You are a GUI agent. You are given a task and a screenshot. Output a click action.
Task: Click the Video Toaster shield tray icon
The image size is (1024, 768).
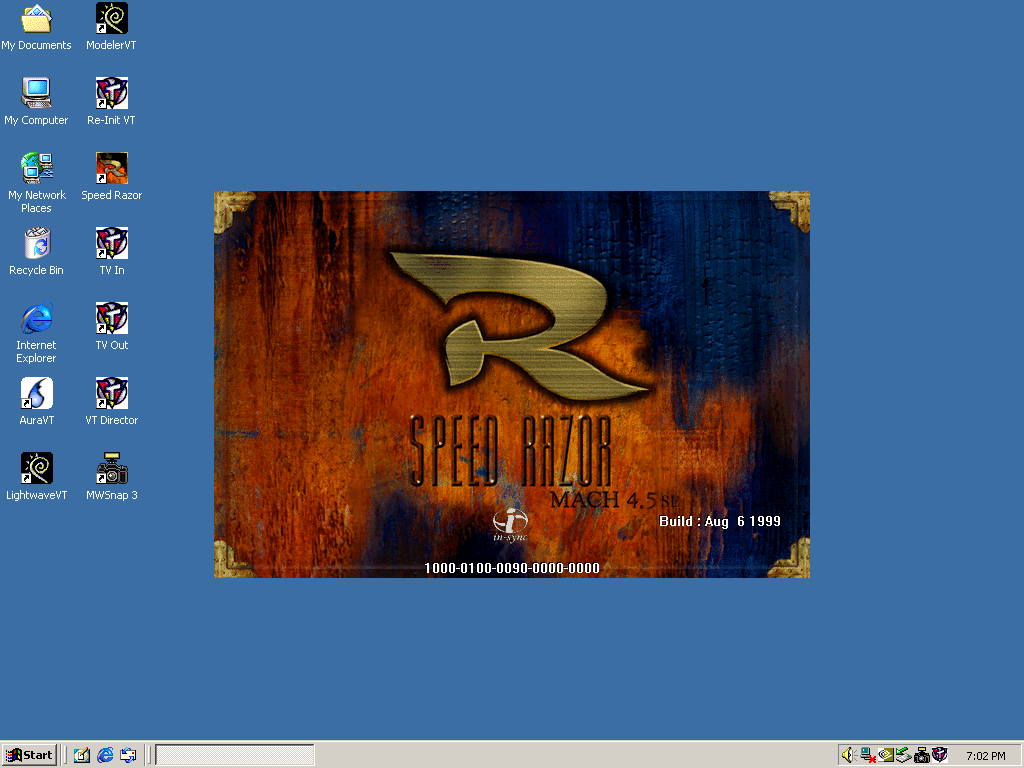pos(940,756)
